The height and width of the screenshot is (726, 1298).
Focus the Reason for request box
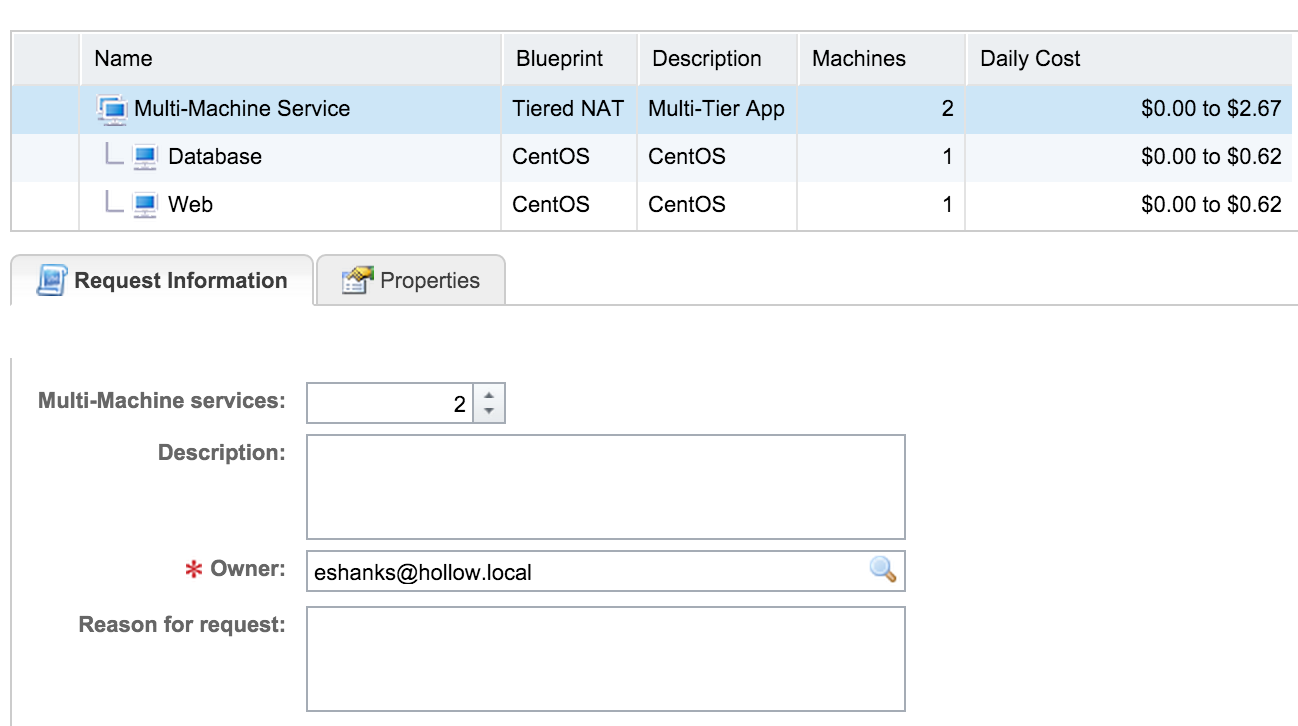605,659
